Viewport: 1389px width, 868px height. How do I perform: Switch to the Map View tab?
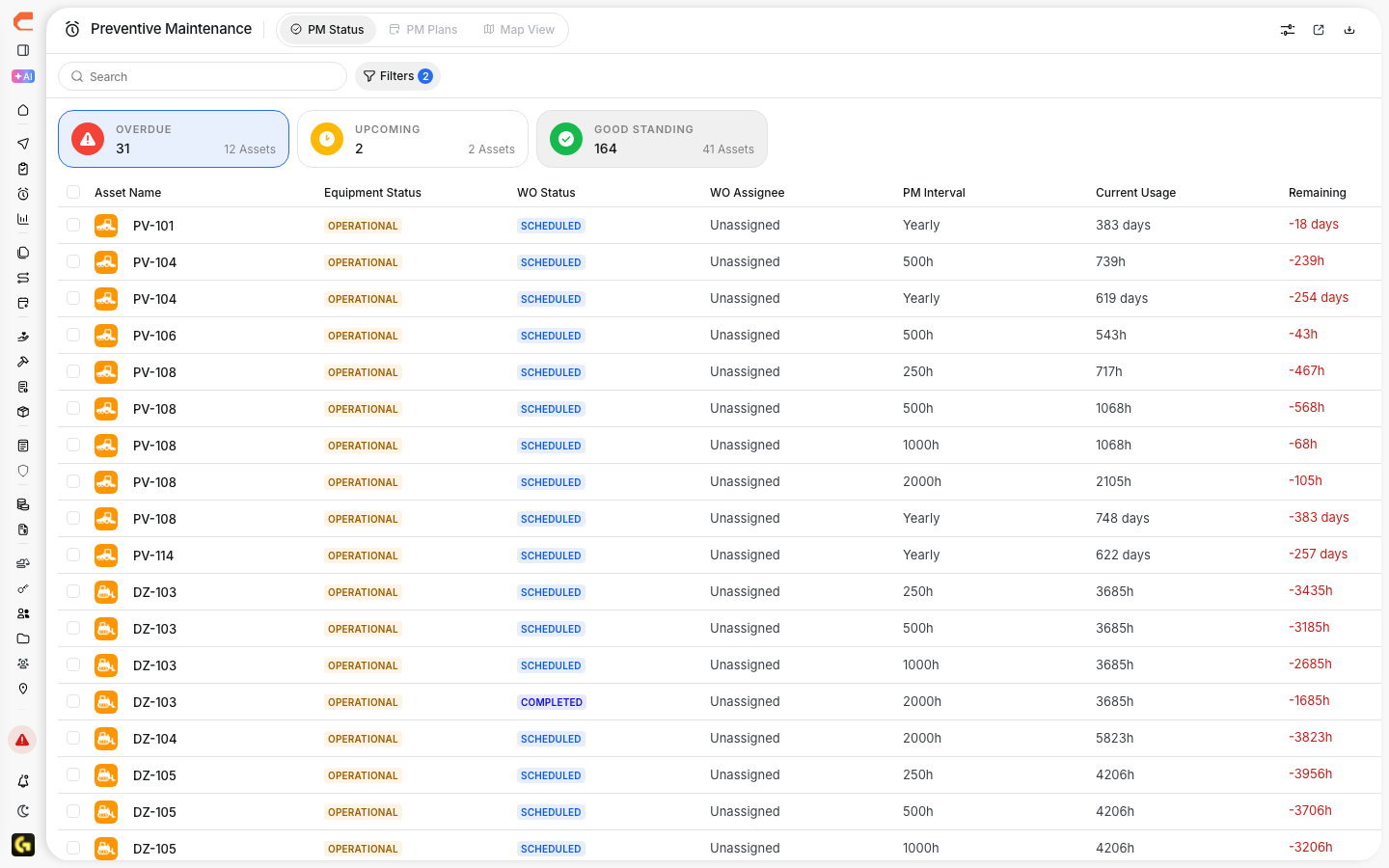(519, 30)
